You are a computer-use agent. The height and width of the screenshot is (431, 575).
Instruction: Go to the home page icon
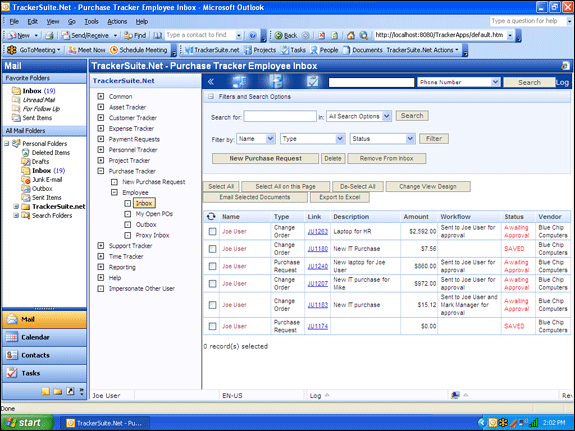click(x=351, y=35)
